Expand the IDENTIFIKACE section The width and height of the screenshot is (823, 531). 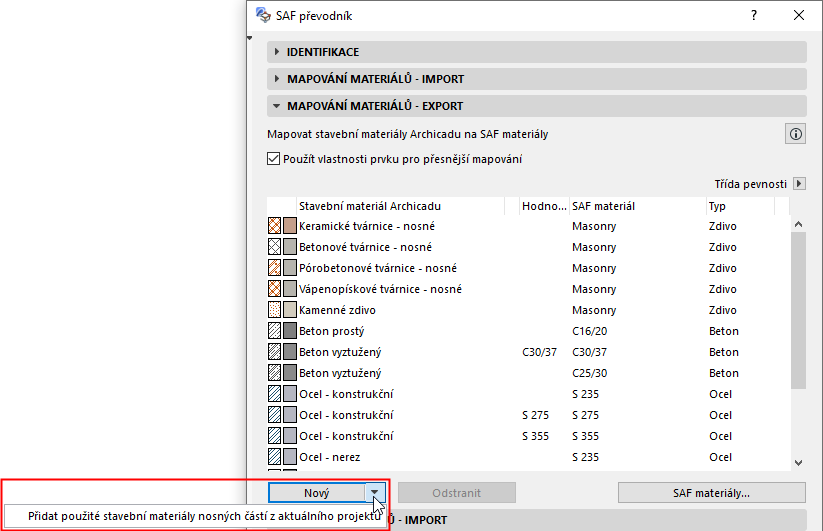tap(536, 52)
